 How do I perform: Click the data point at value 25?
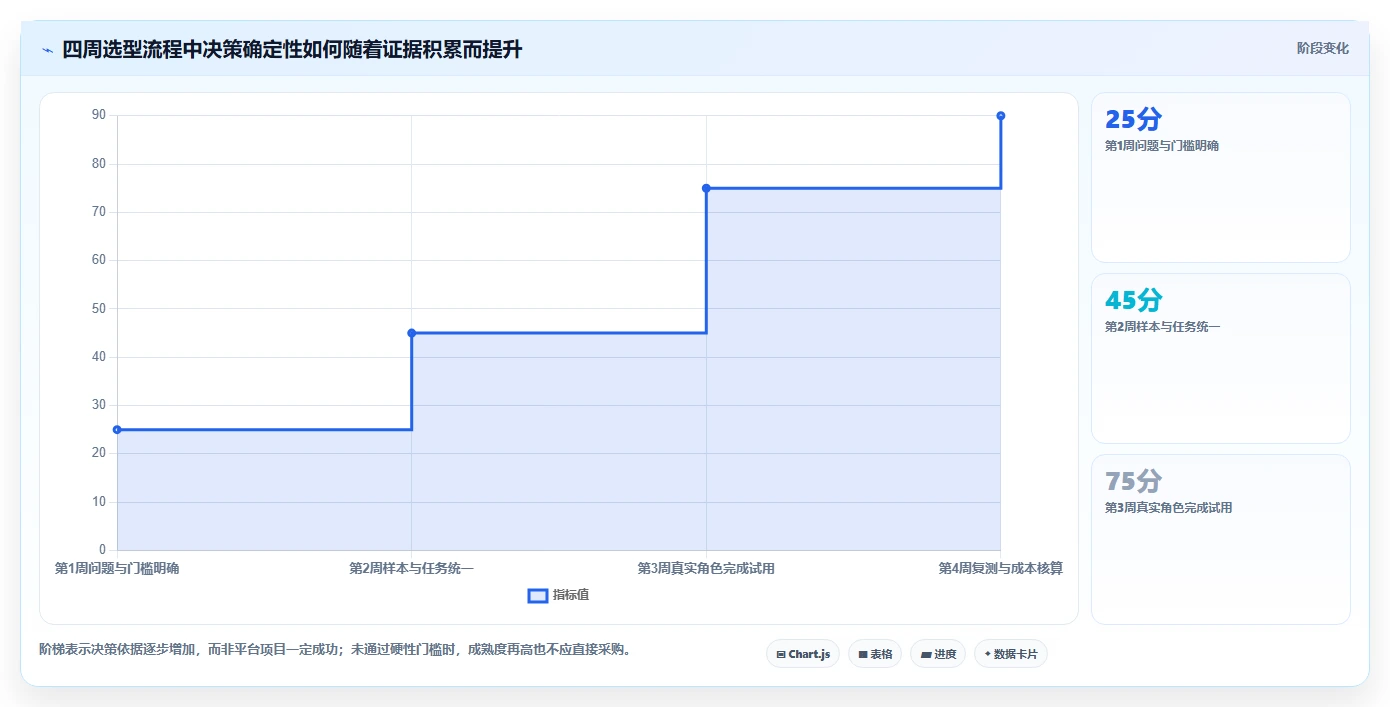[117, 430]
